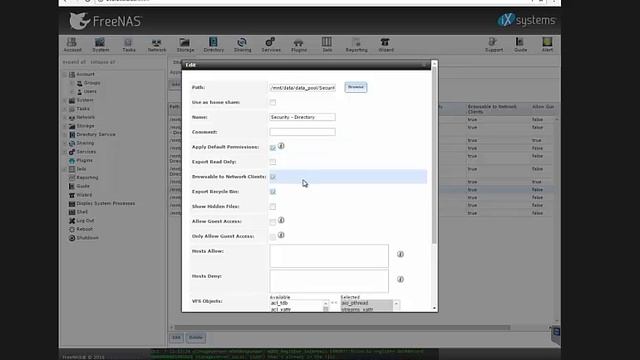The width and height of the screenshot is (640, 360).
Task: Expand the Jails tree node
Action: click(x=65, y=169)
